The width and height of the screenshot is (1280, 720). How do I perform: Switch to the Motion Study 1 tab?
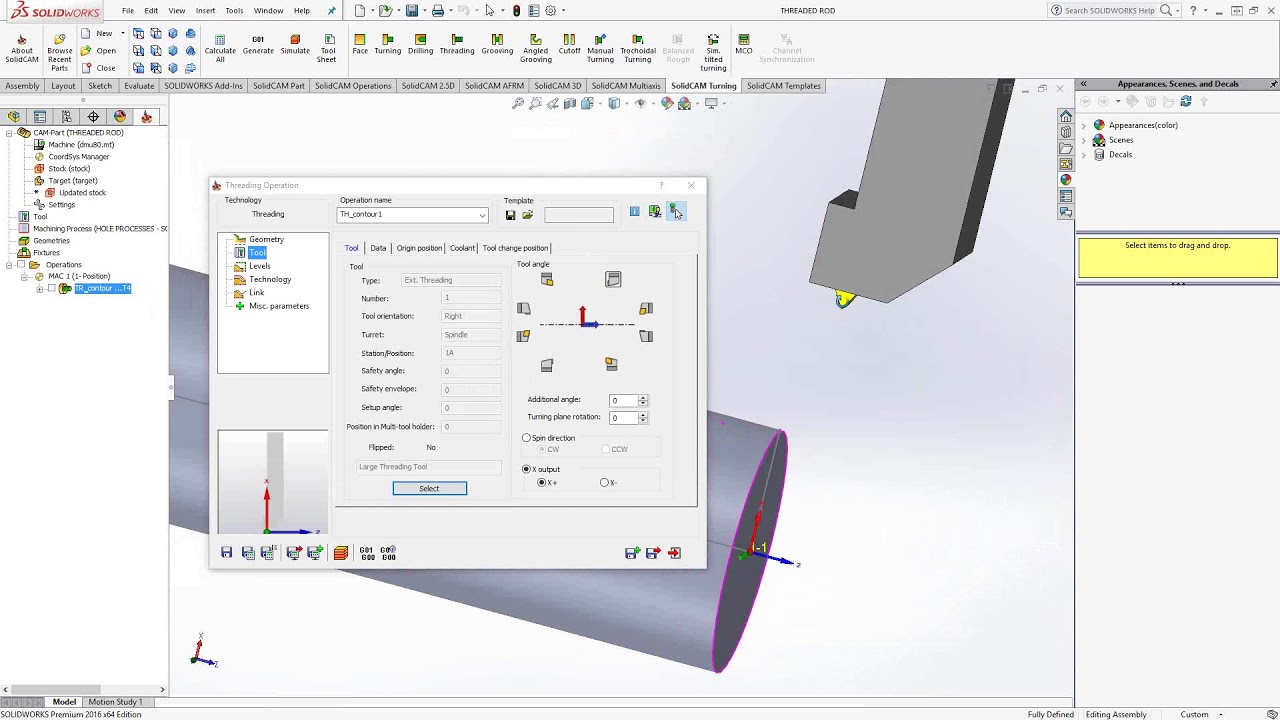[x=115, y=702]
